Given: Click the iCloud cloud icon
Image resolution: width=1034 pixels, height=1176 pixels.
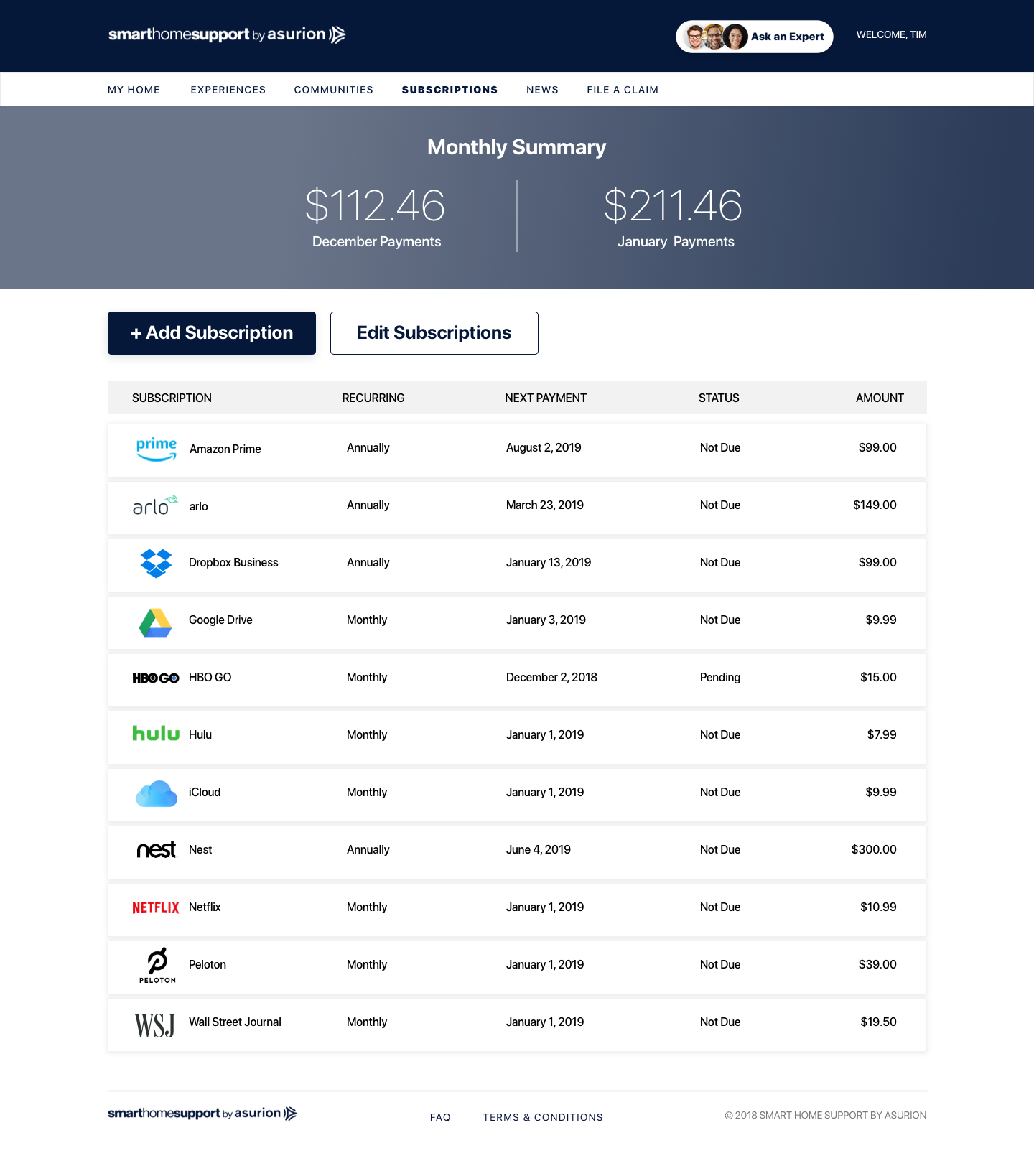Looking at the screenshot, I should [157, 793].
